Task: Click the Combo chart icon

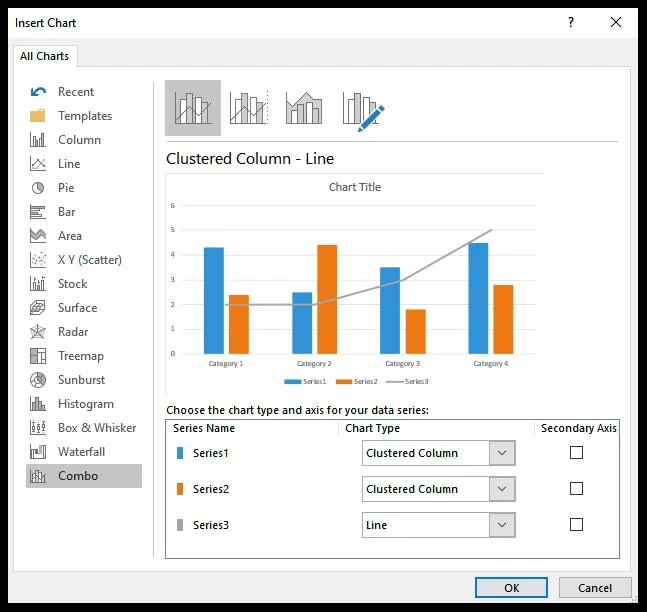Action: [x=38, y=476]
